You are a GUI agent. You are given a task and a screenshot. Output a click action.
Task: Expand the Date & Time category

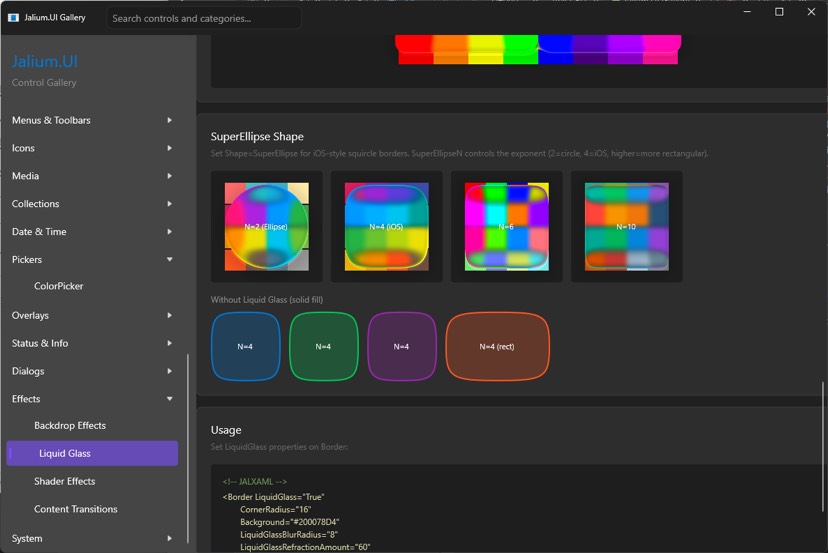(92, 232)
